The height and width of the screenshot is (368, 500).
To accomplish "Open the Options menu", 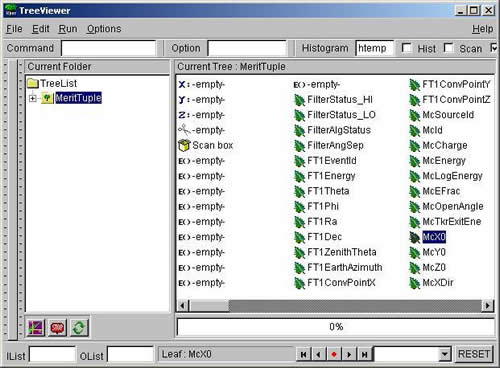I will [104, 29].
